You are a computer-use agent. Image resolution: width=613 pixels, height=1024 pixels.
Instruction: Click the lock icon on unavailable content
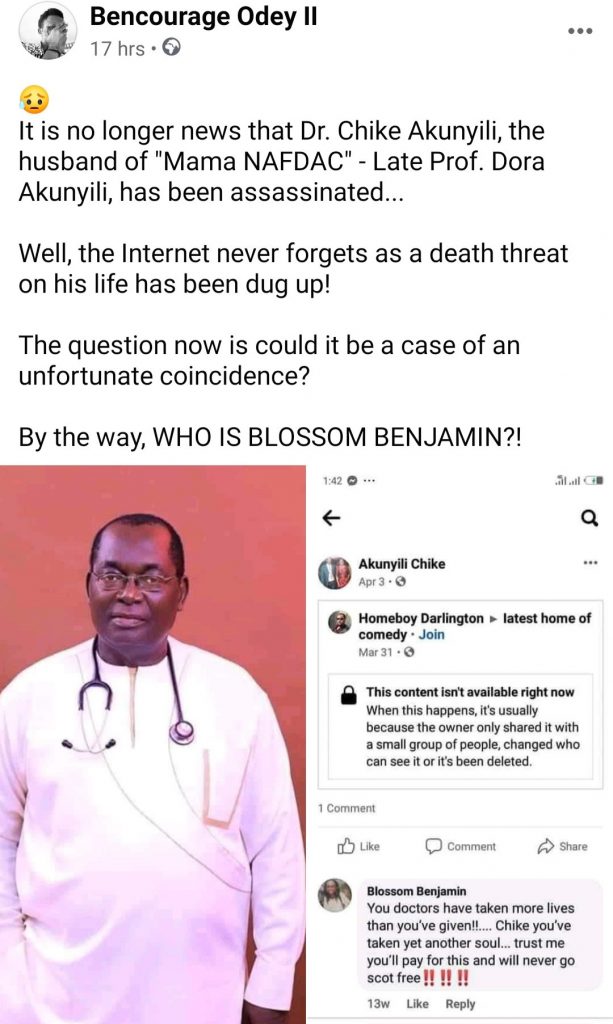click(x=349, y=695)
